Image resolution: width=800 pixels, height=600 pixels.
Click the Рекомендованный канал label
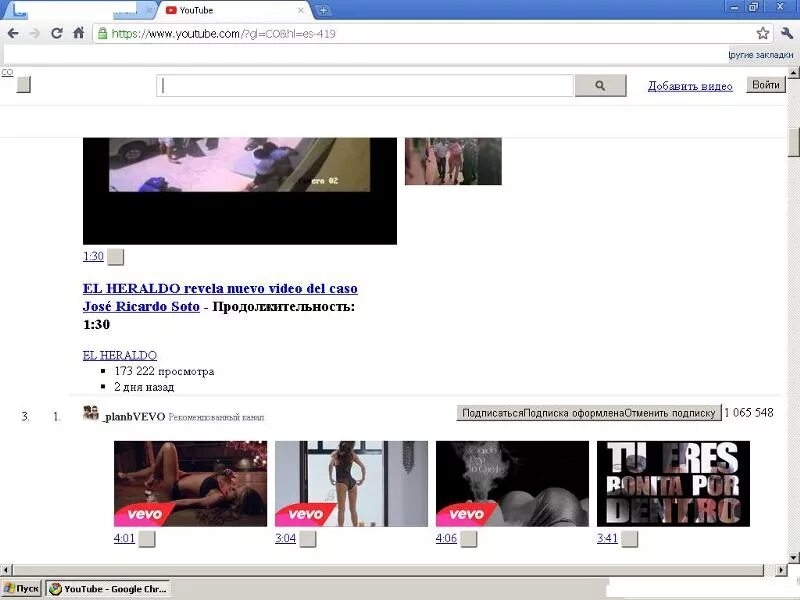(x=216, y=417)
